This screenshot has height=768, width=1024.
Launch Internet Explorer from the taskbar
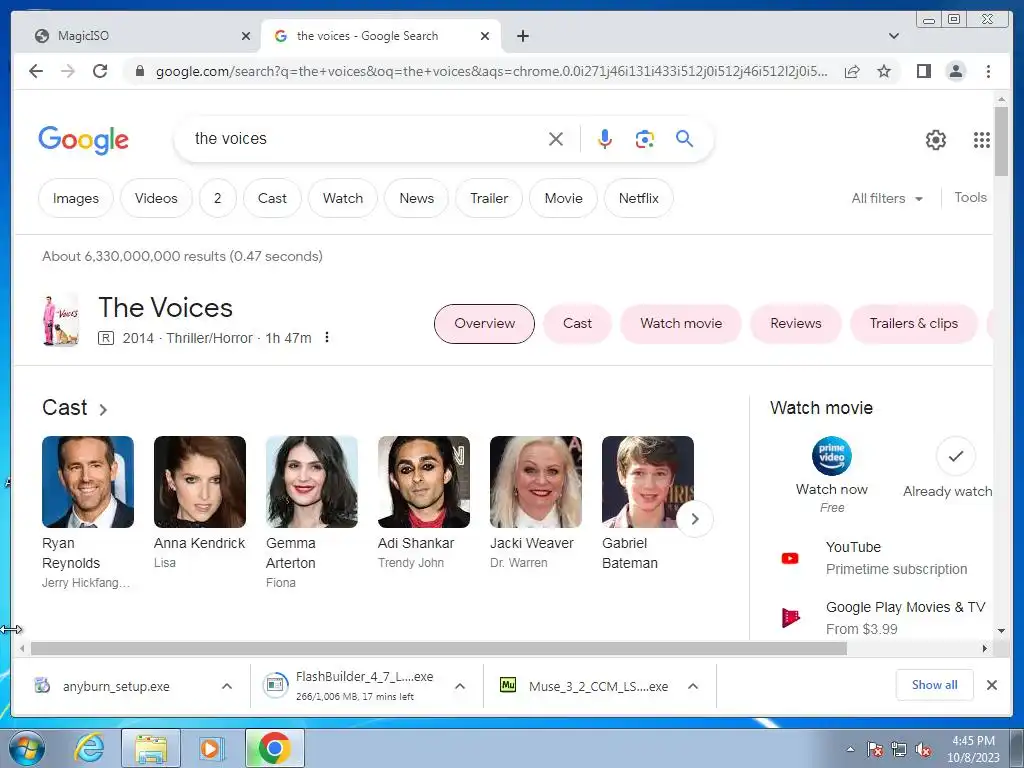[88, 748]
